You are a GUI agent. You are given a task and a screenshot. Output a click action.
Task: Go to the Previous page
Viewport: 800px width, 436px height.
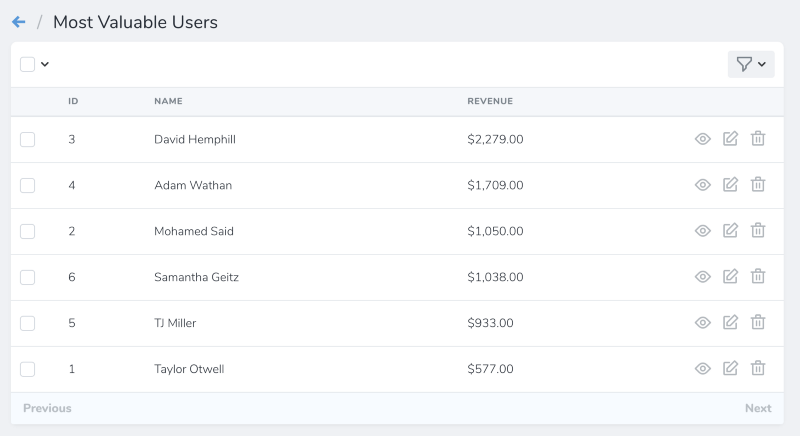tap(47, 408)
